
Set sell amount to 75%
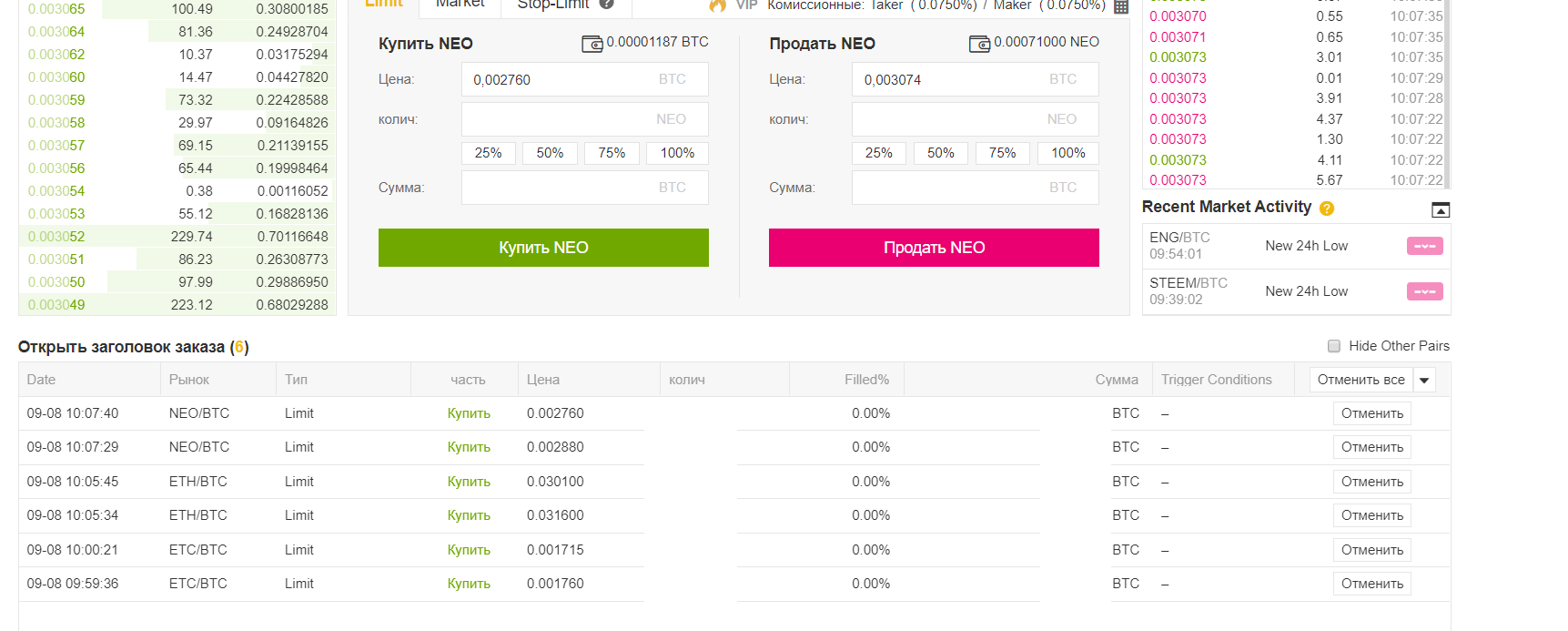1003,153
